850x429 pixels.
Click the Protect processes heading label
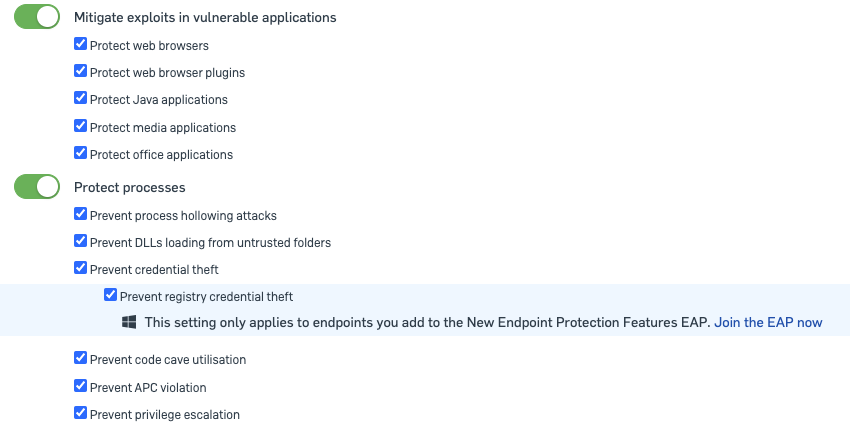(x=130, y=188)
